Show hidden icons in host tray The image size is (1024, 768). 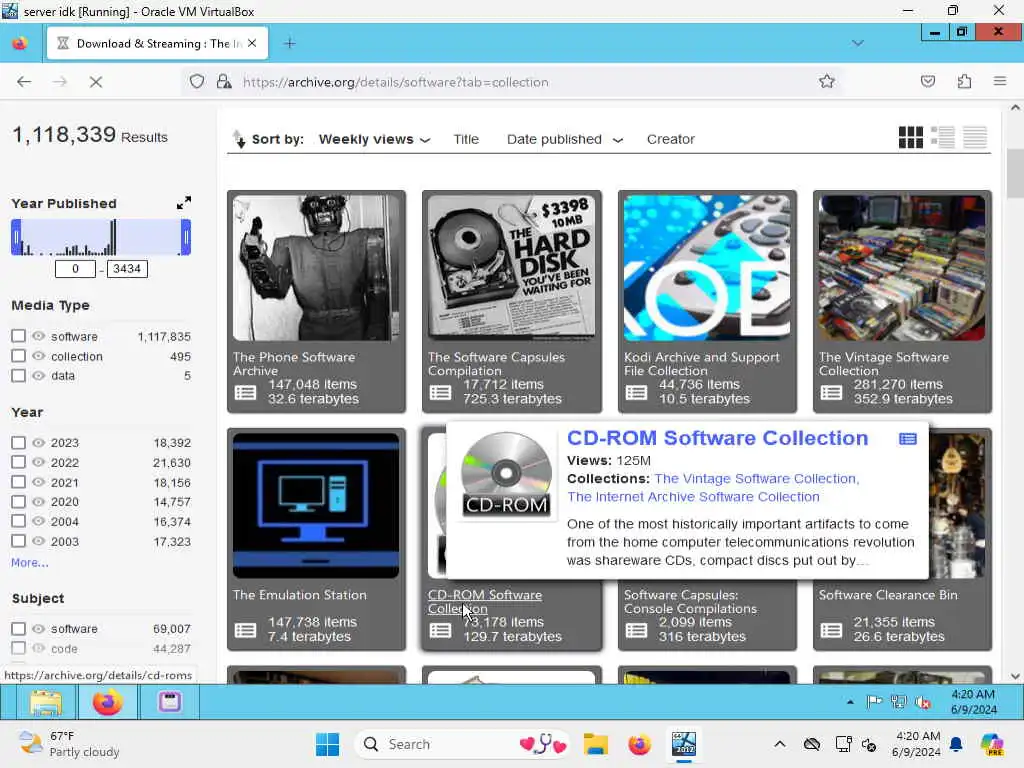click(780, 744)
